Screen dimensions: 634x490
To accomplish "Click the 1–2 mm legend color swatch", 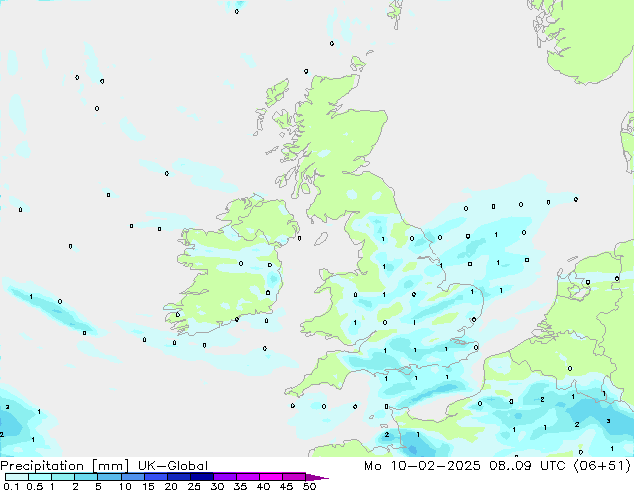I will [x=63, y=477].
